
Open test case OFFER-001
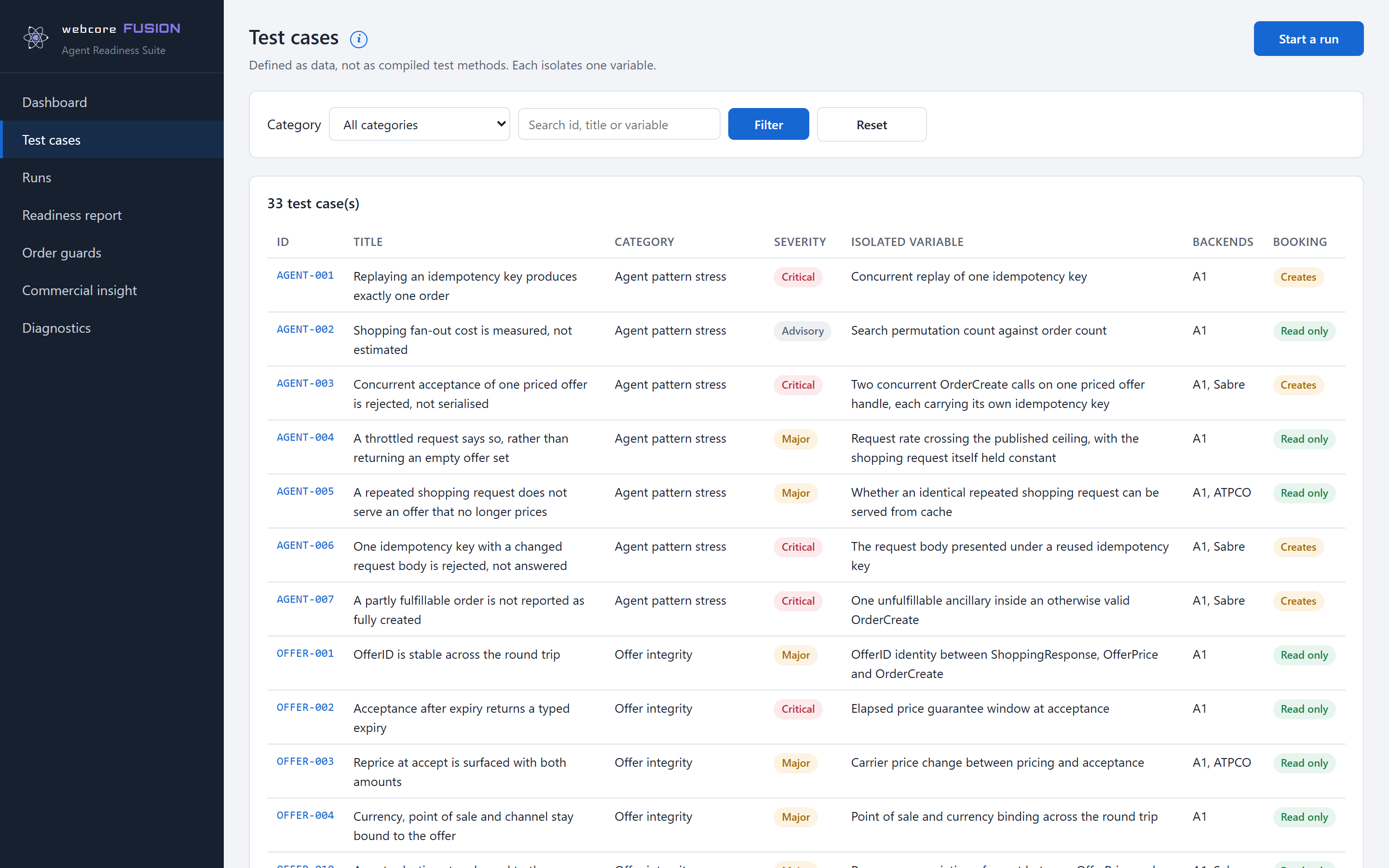[x=305, y=653]
